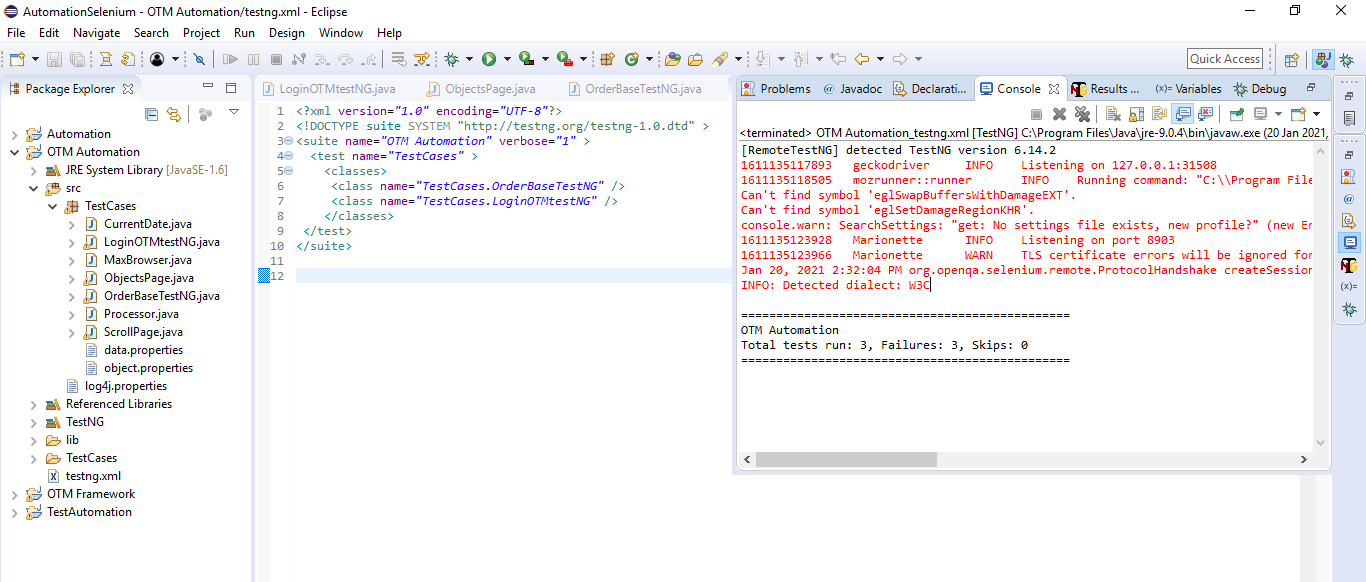Click Pin Console icon
Screen dimensions: 1366x582
1236,114
